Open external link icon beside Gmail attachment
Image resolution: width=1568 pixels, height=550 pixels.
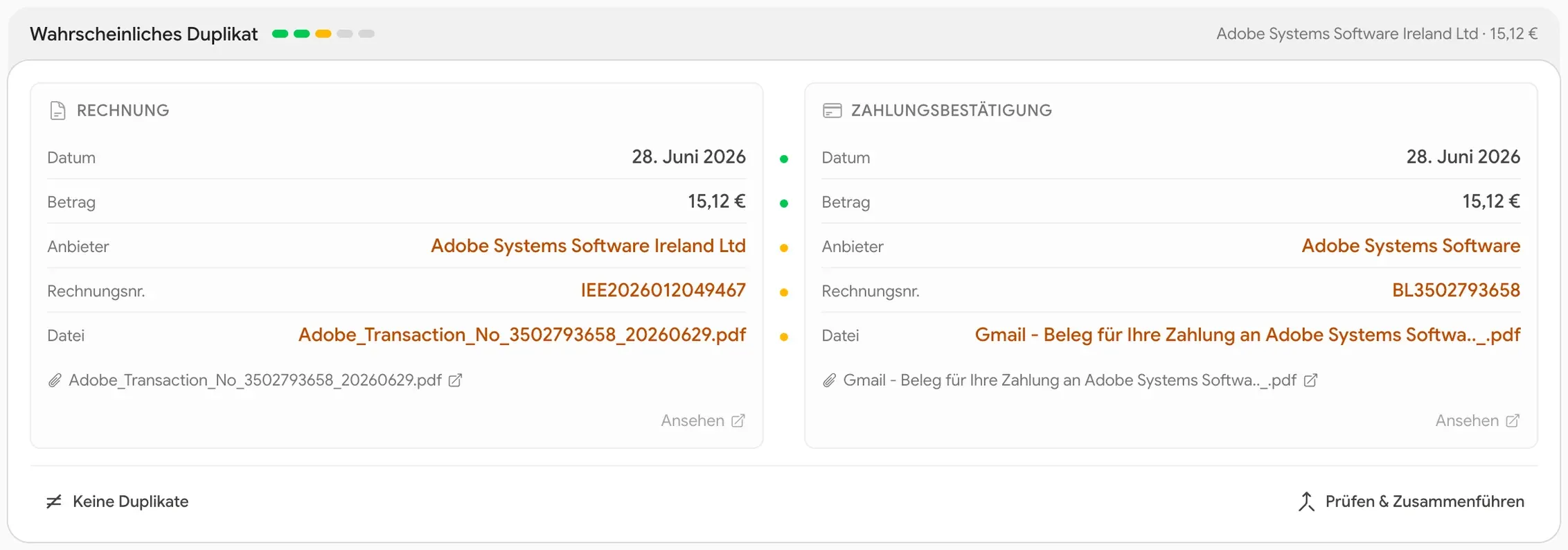tap(1310, 380)
